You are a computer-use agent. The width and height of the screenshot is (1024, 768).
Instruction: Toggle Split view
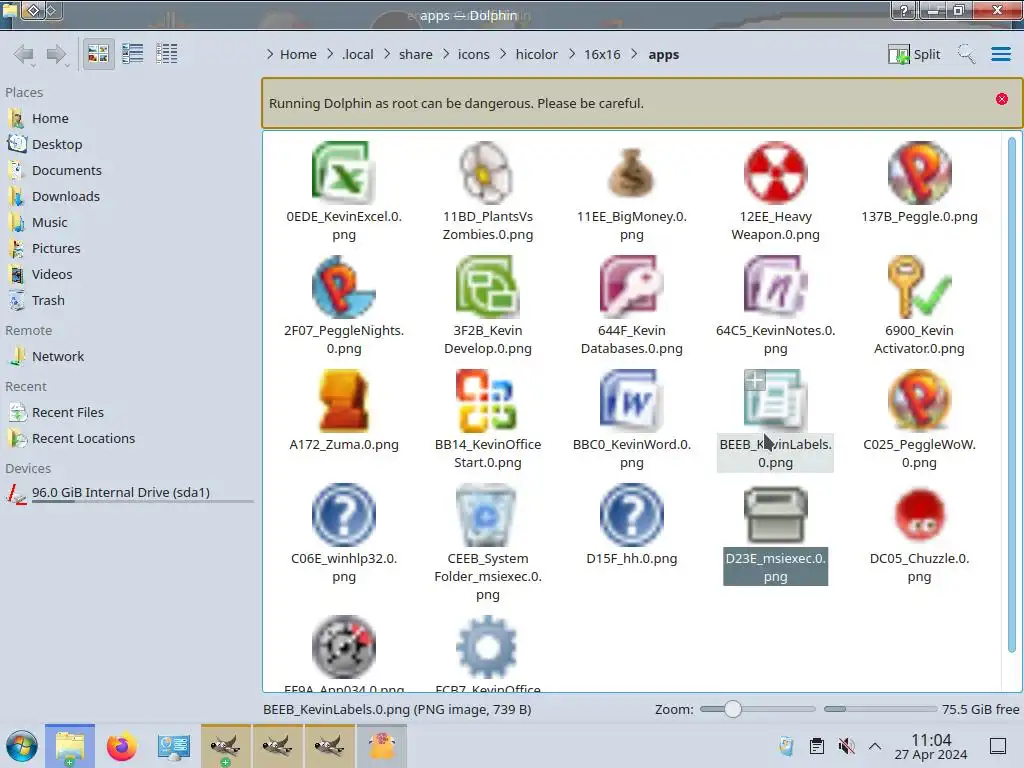(x=914, y=54)
